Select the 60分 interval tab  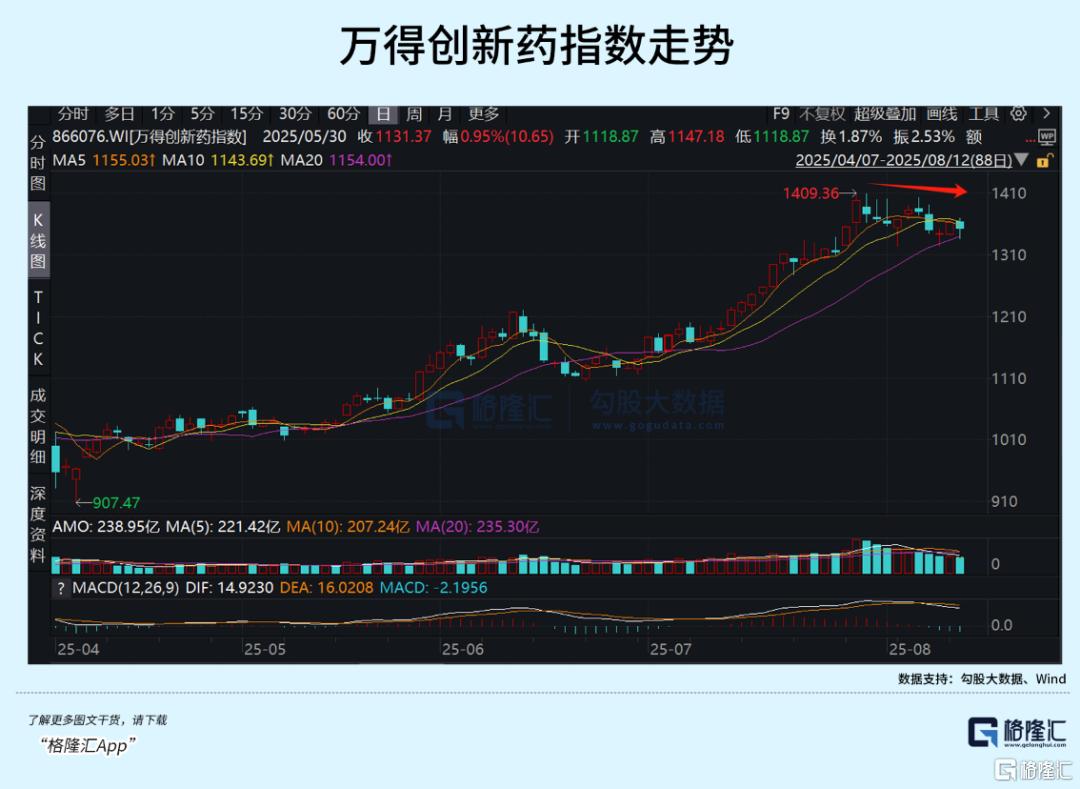click(x=343, y=114)
